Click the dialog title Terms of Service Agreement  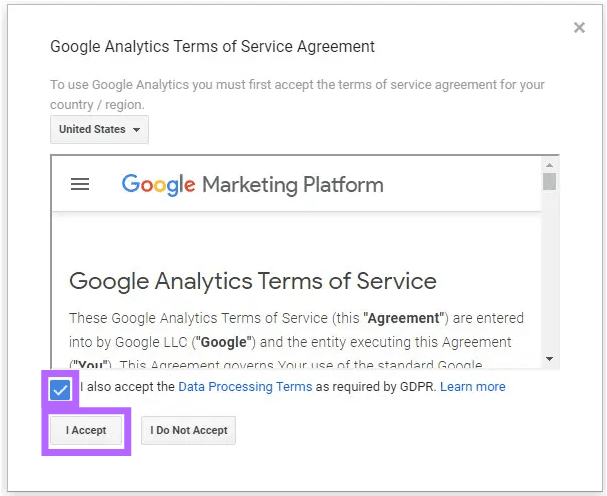tap(212, 46)
